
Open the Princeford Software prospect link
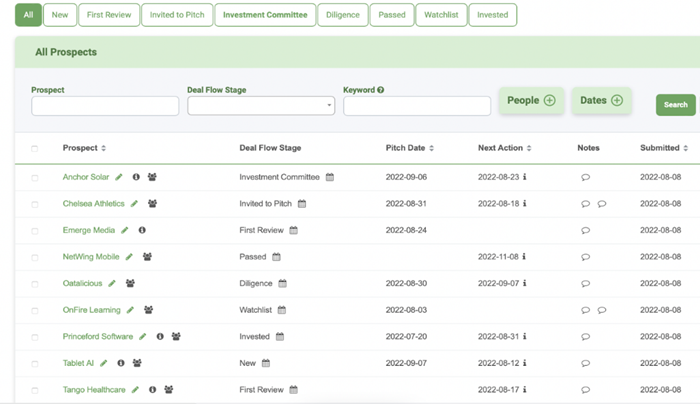tap(98, 337)
